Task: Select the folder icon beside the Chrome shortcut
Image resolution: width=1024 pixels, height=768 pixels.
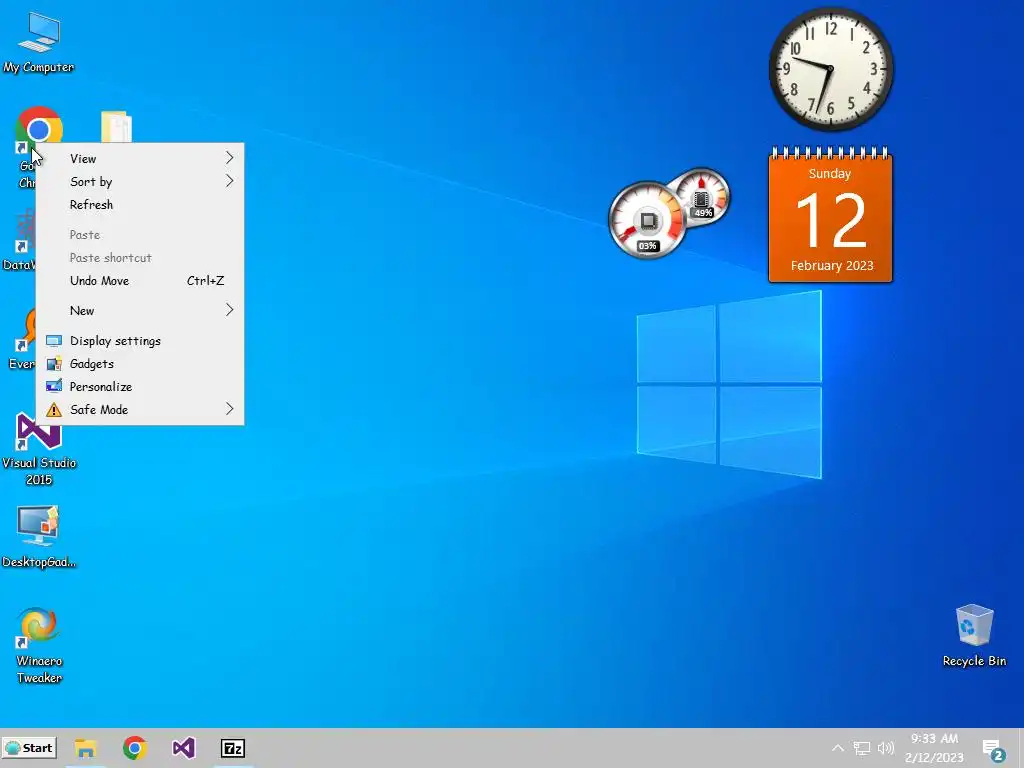Action: point(116,127)
